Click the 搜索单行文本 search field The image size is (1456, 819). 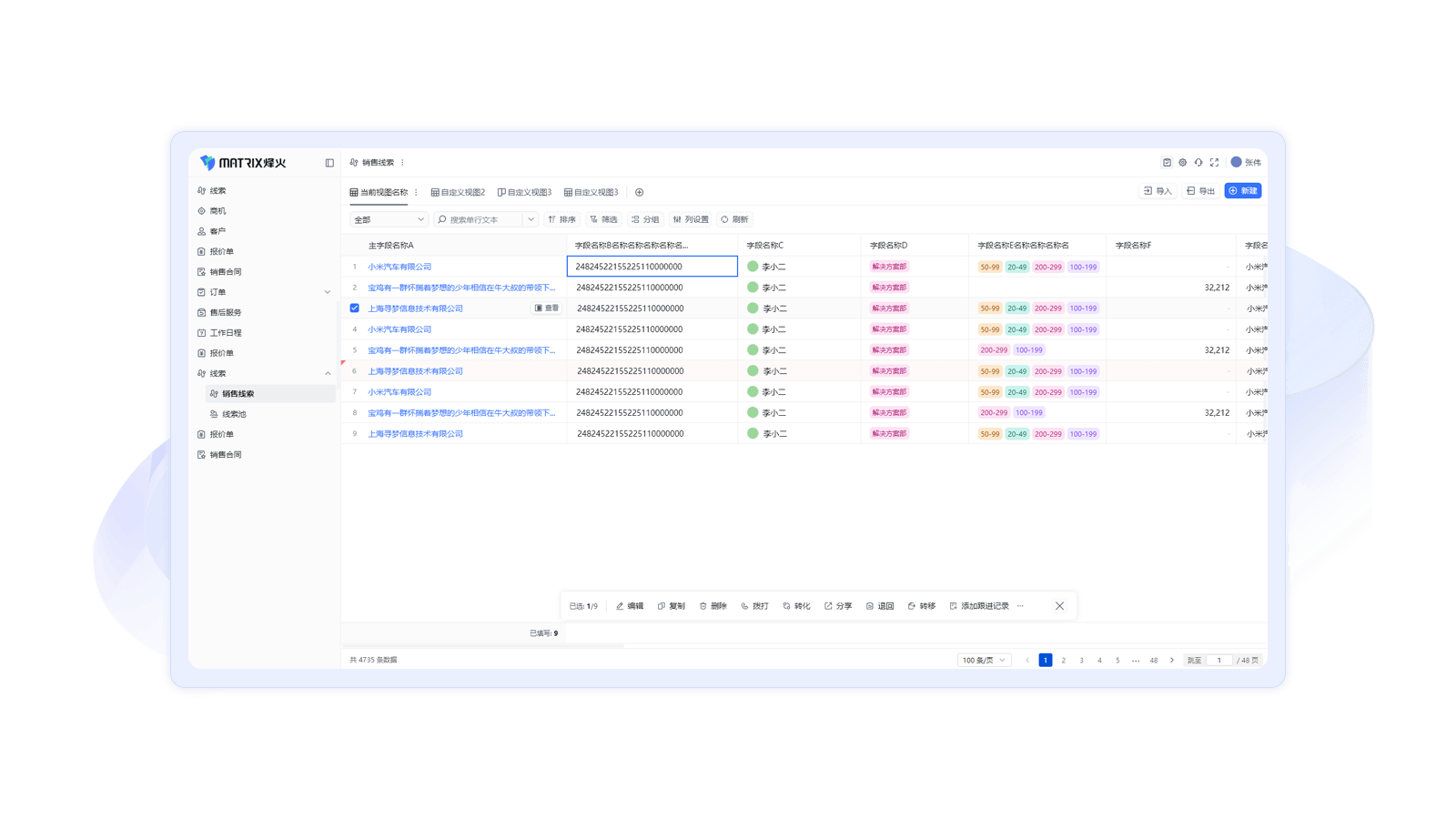coord(484,219)
